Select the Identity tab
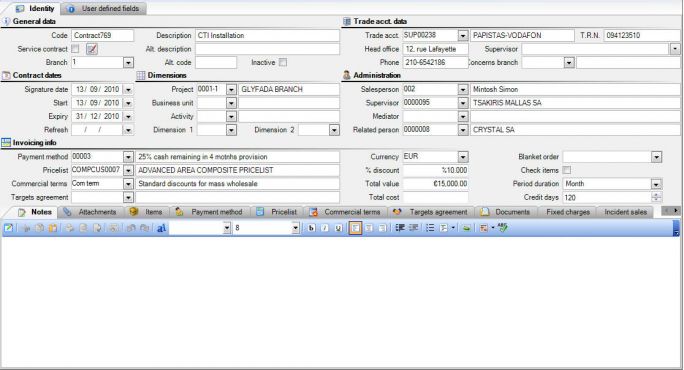The image size is (684, 370). (35, 8)
